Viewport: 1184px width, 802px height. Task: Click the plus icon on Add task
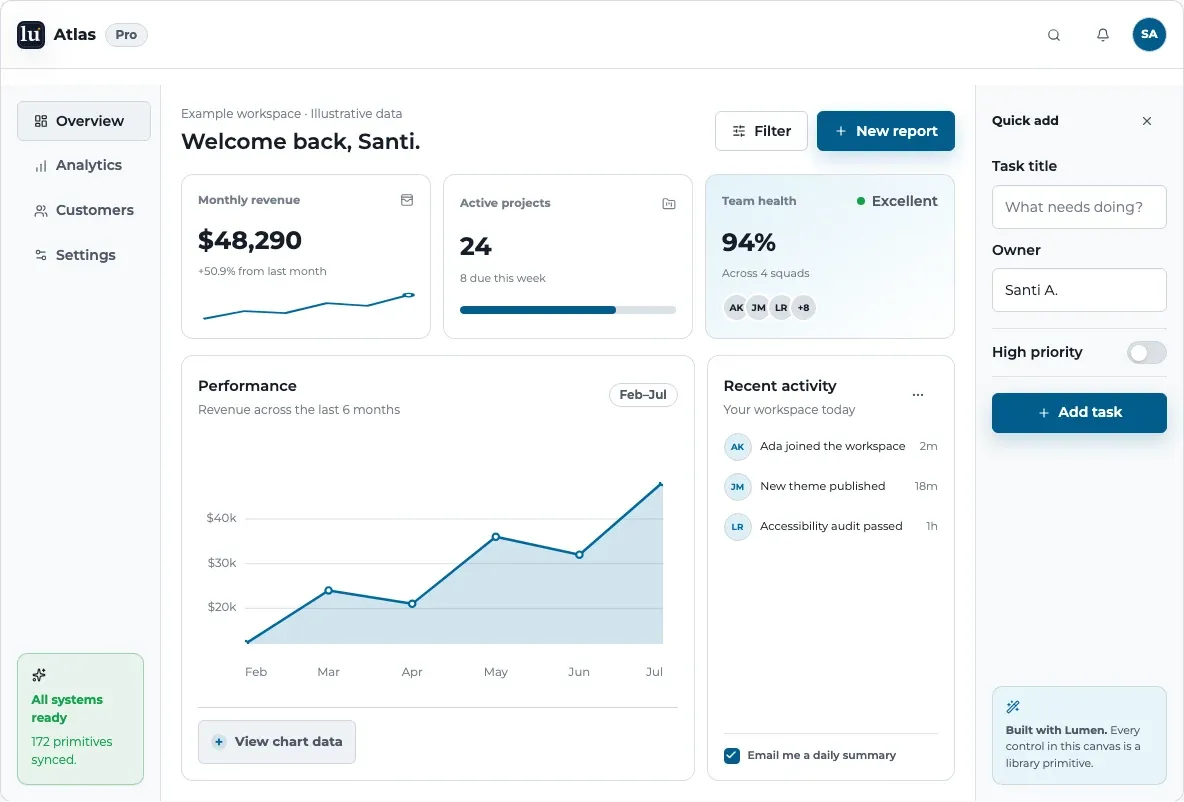coord(1044,413)
